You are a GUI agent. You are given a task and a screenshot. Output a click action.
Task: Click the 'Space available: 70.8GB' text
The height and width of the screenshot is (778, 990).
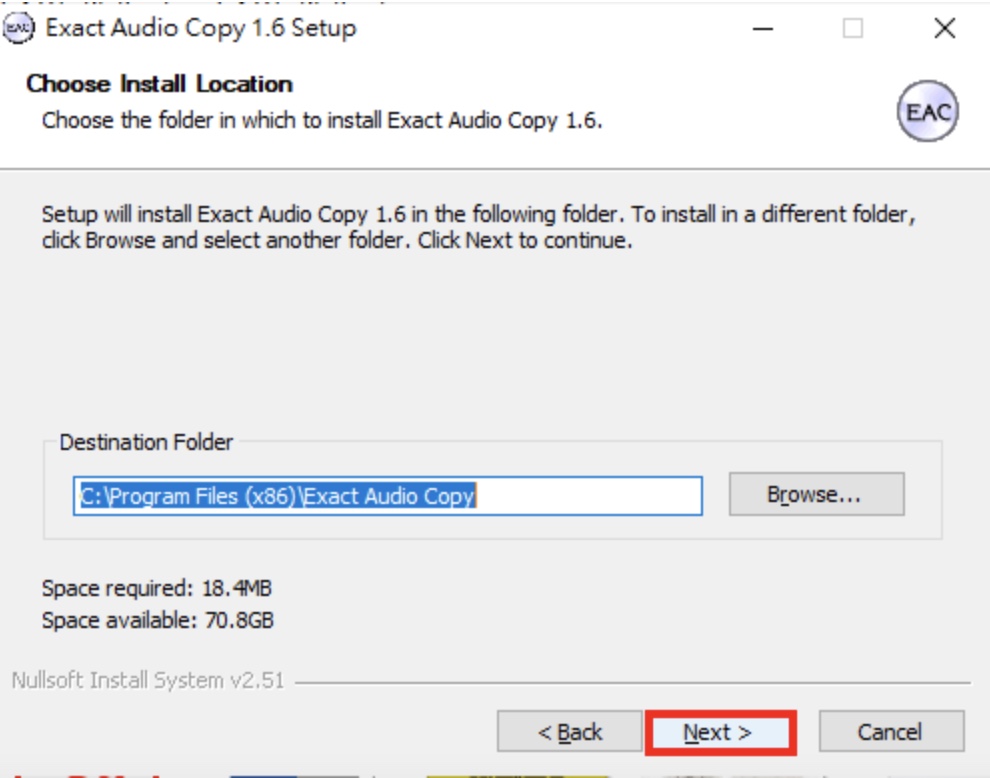point(158,620)
